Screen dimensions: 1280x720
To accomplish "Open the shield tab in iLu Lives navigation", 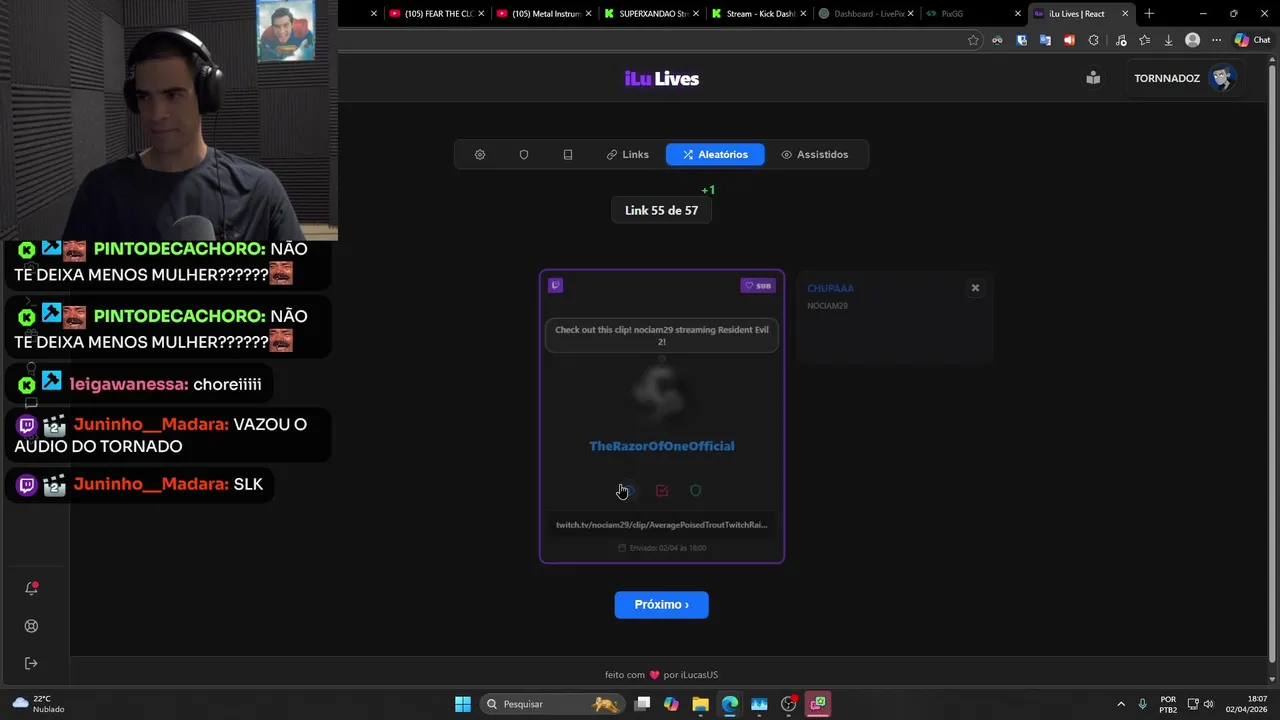I will [x=524, y=155].
